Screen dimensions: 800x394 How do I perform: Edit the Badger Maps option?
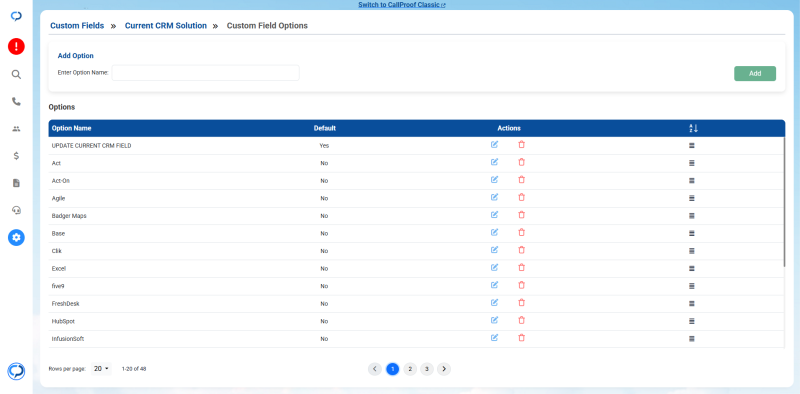[494, 215]
